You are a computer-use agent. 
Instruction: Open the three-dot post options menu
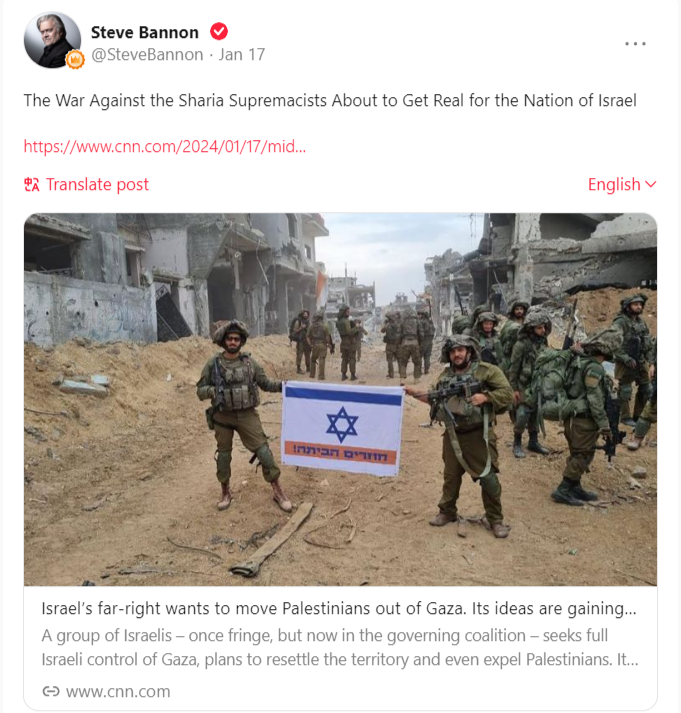[x=635, y=44]
